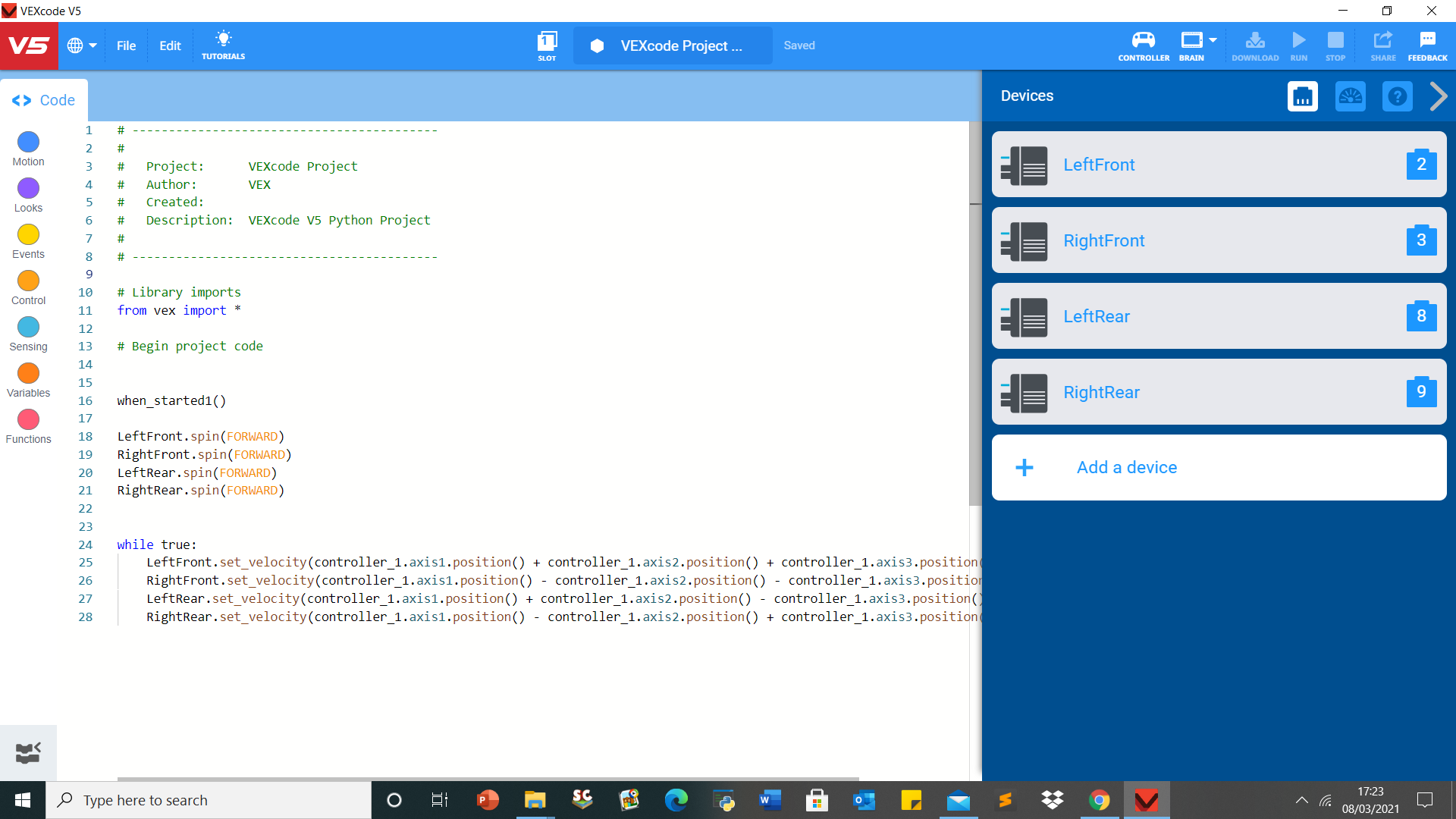Select the LeftRear motor device
Screen dimensions: 1456x819
(x=1219, y=316)
